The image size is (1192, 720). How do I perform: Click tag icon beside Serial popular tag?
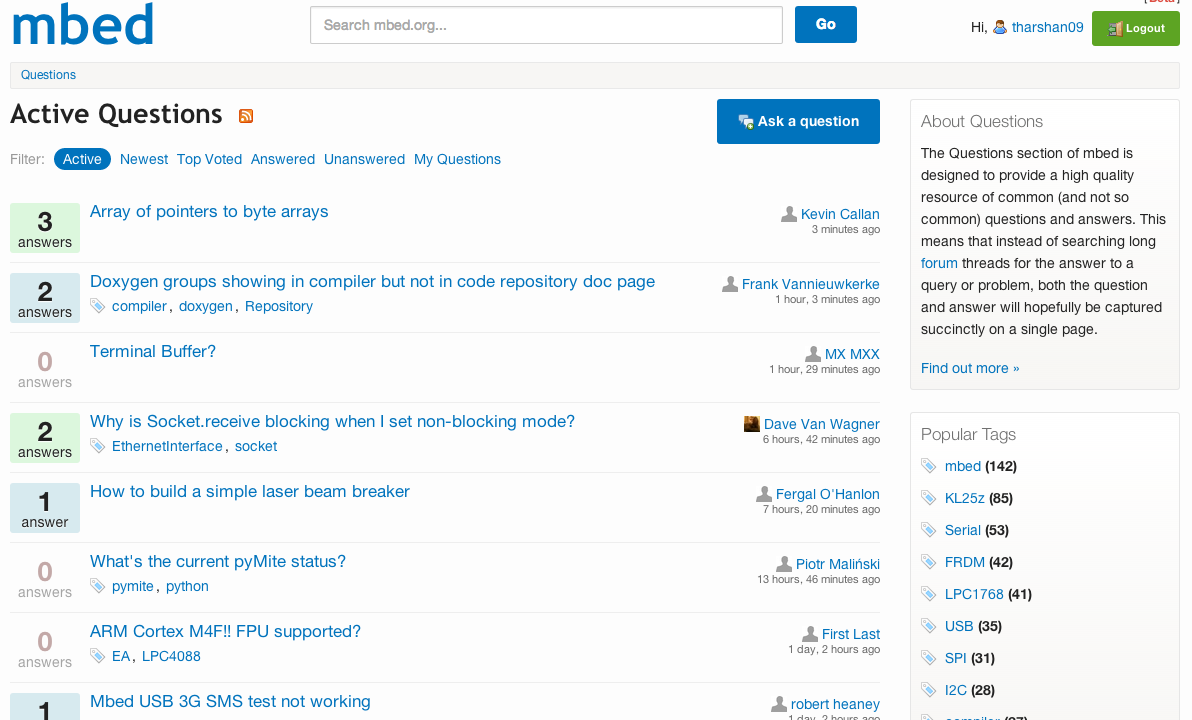pyautogui.click(x=928, y=530)
